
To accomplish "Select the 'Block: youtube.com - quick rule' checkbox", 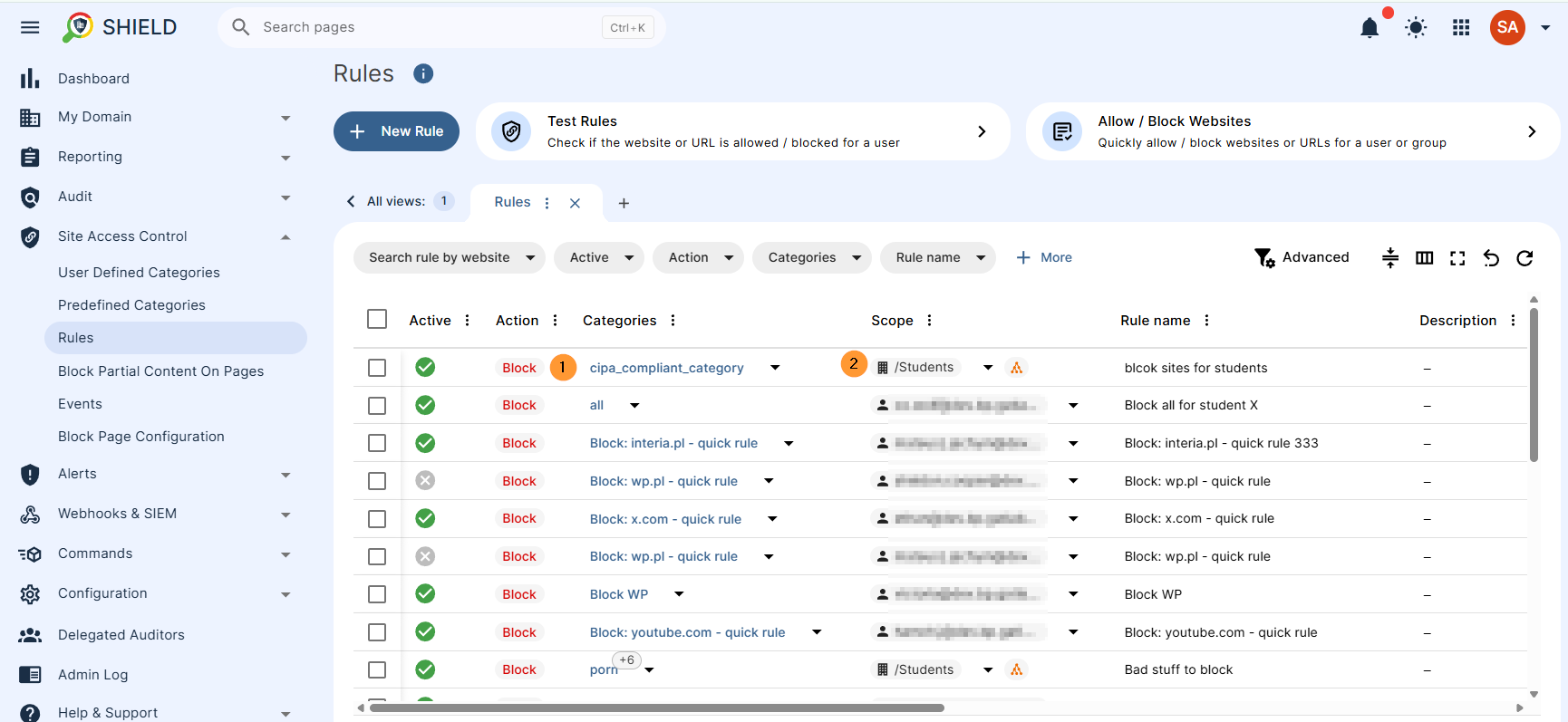I will coord(377,632).
